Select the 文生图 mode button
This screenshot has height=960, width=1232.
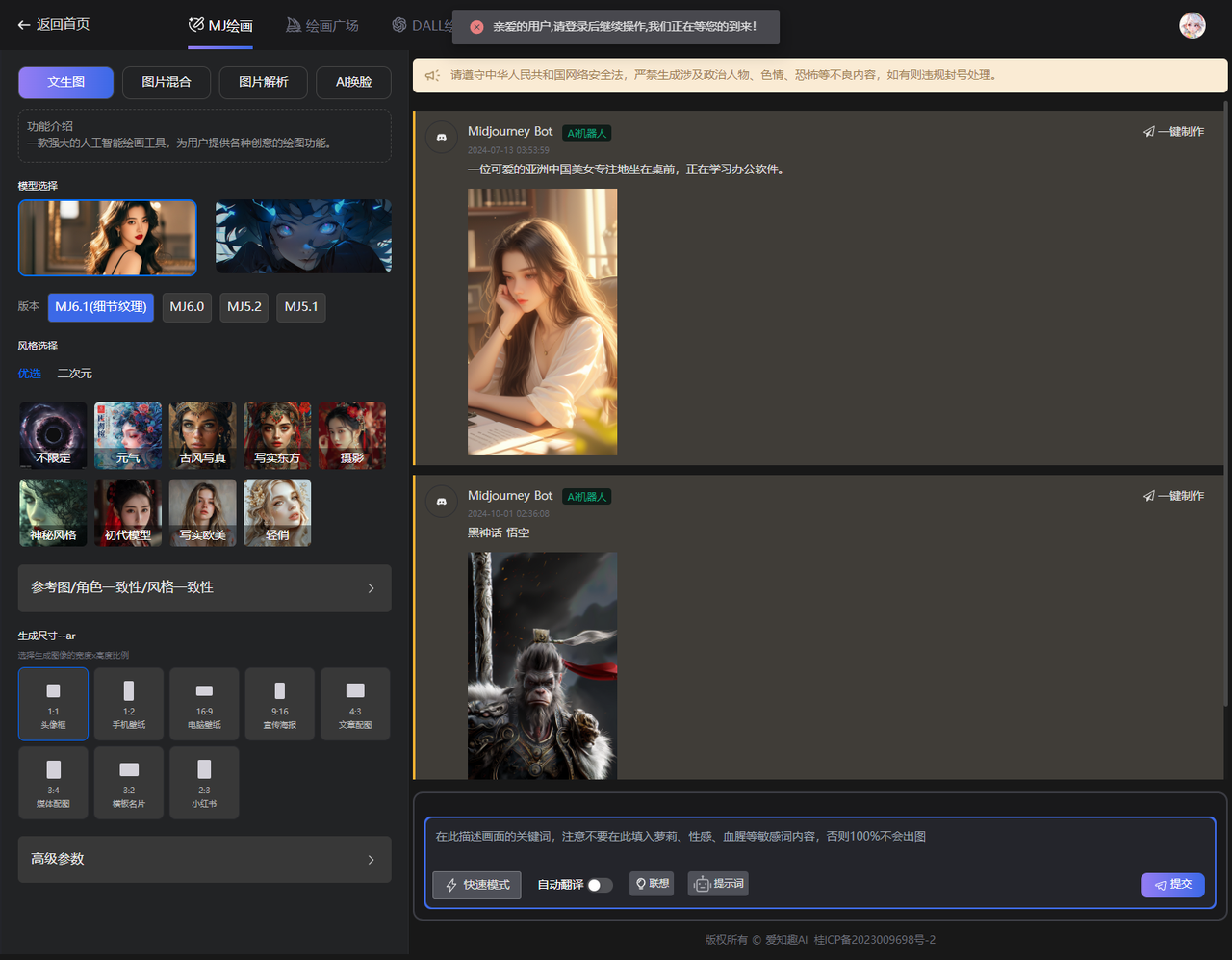tap(66, 82)
